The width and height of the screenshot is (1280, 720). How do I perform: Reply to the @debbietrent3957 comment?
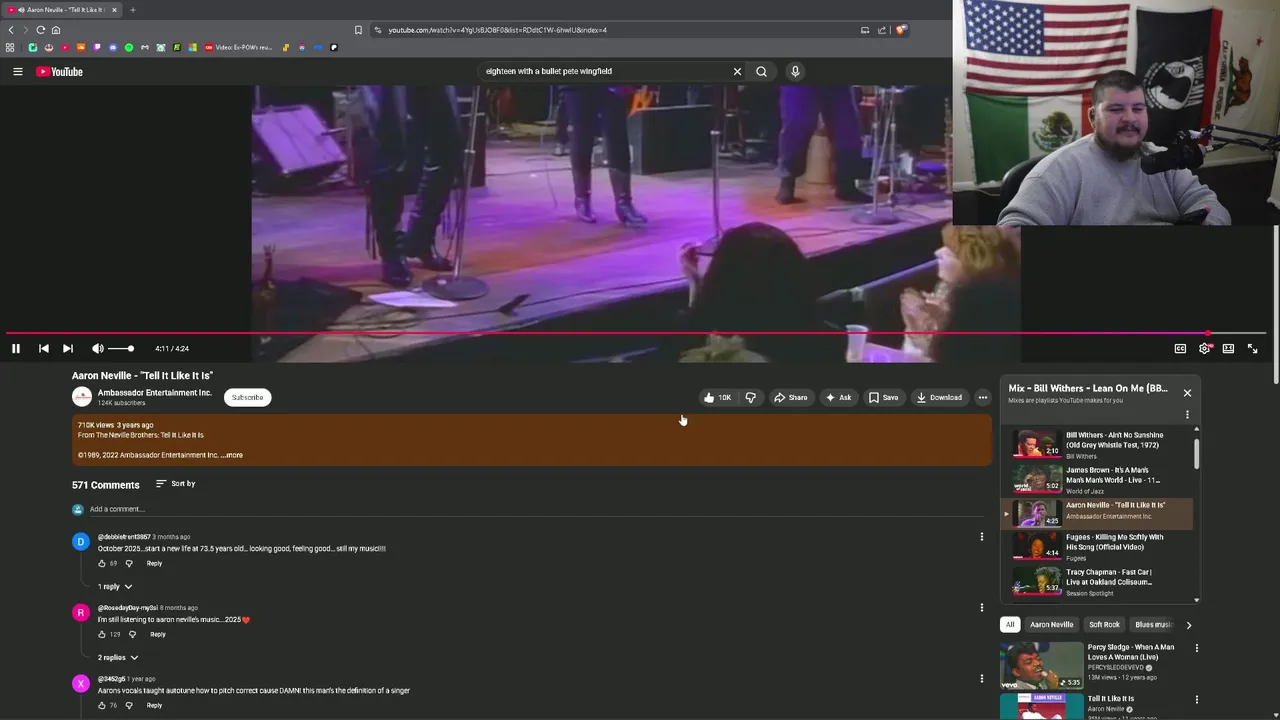point(154,563)
